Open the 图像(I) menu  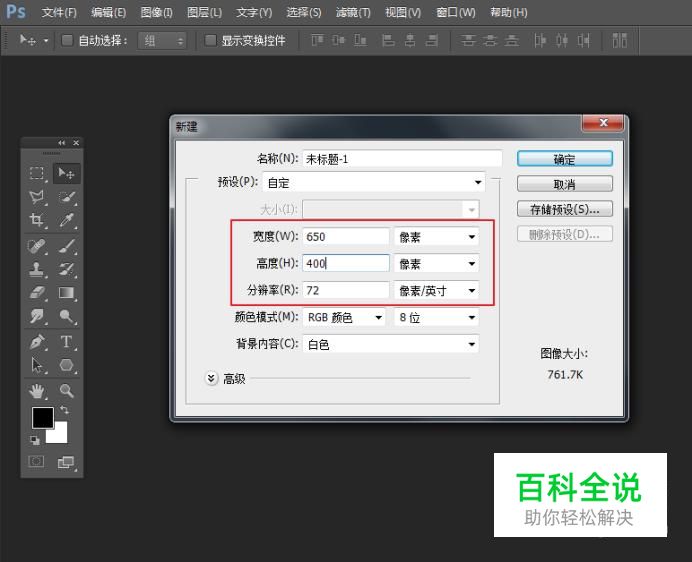coord(156,12)
